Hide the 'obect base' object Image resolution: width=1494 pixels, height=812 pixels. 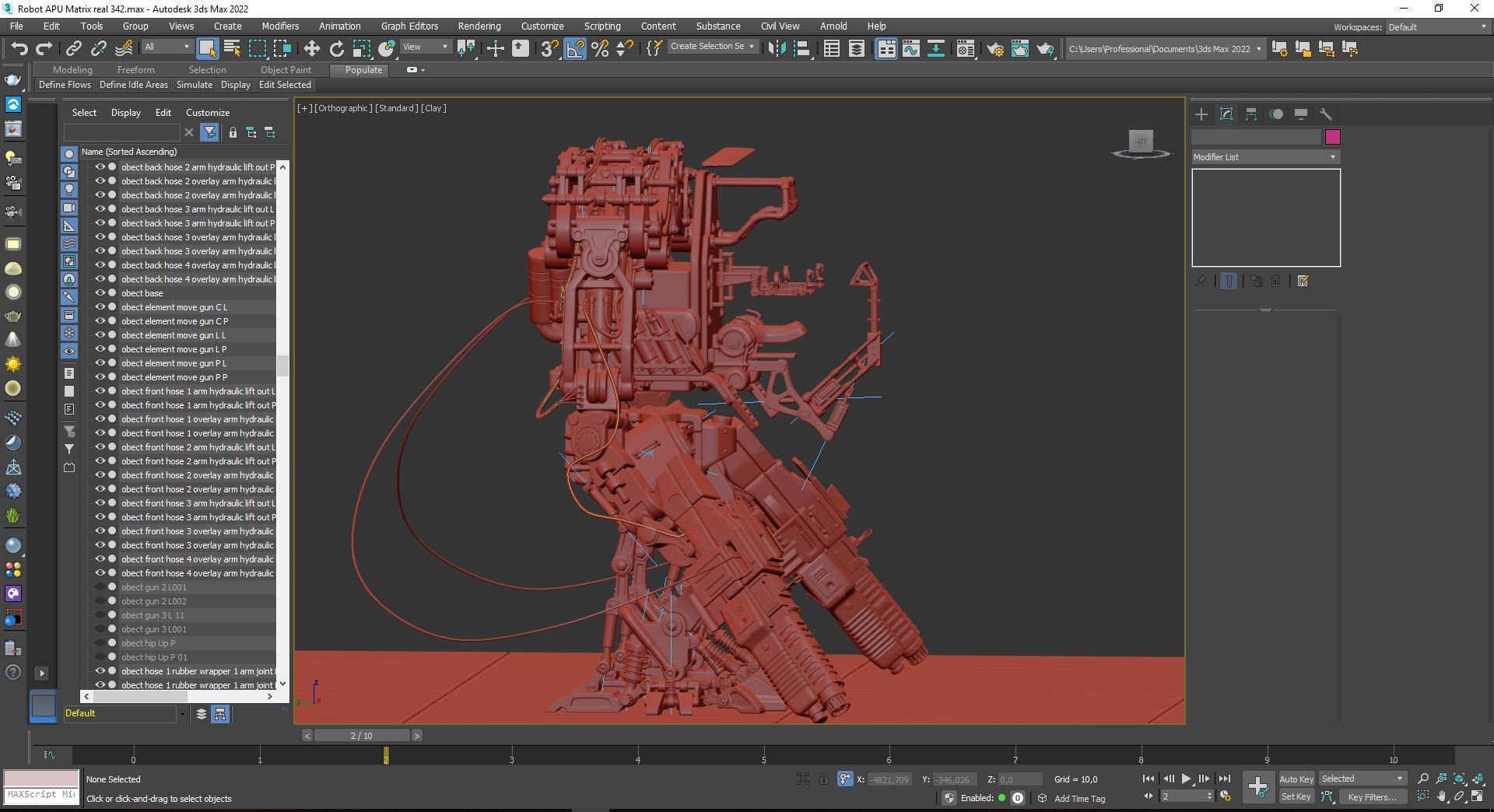pyautogui.click(x=100, y=293)
